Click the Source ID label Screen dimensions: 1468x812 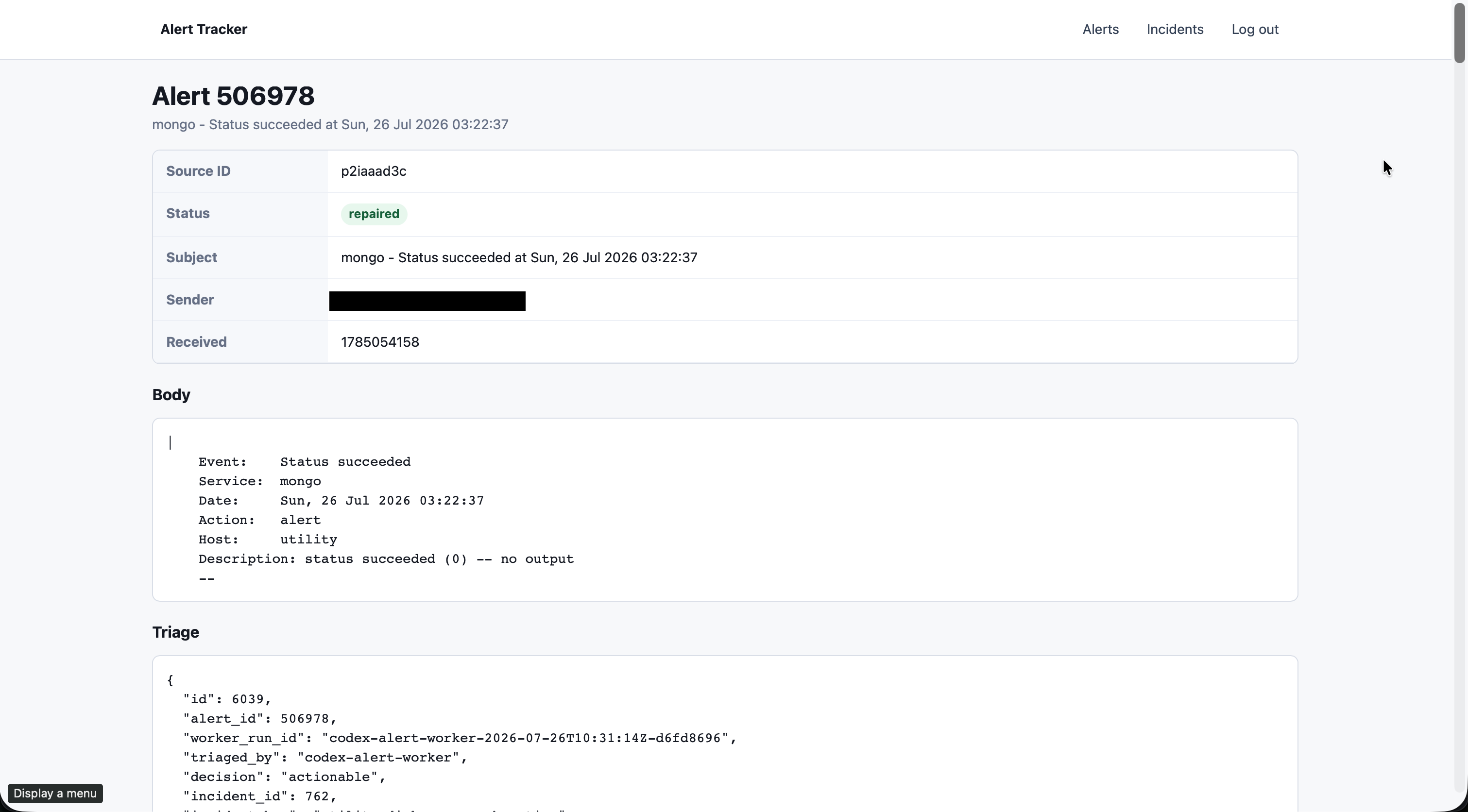coord(198,171)
